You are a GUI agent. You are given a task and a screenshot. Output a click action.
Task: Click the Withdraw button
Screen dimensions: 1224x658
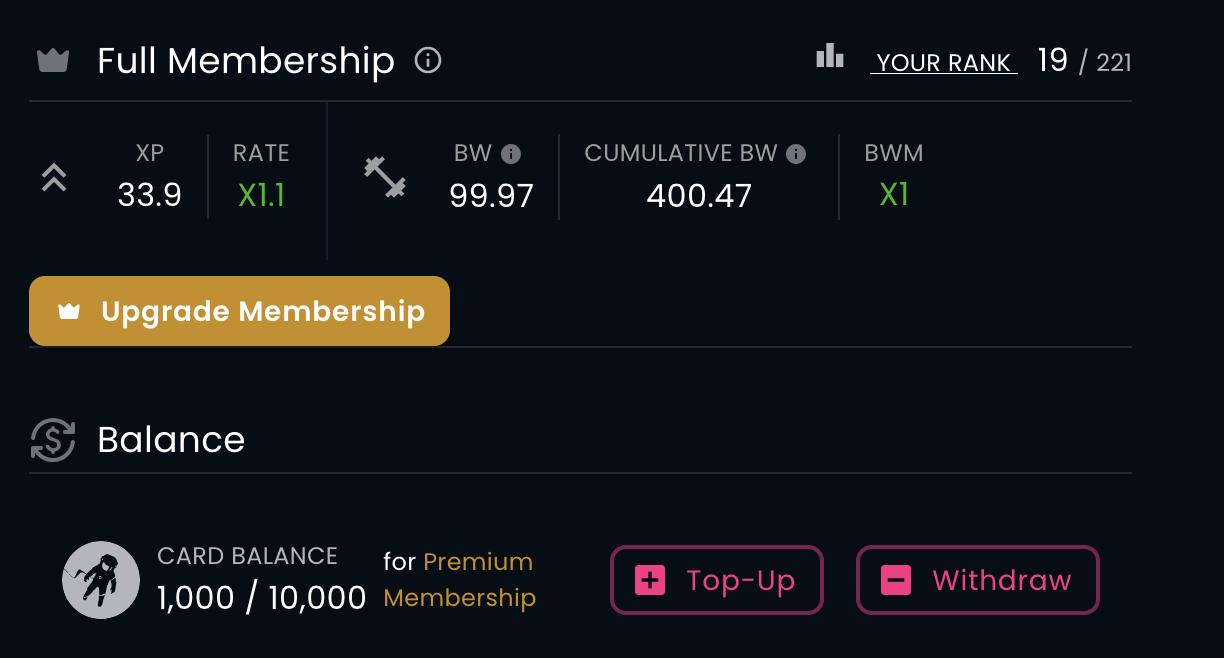[x=978, y=580]
